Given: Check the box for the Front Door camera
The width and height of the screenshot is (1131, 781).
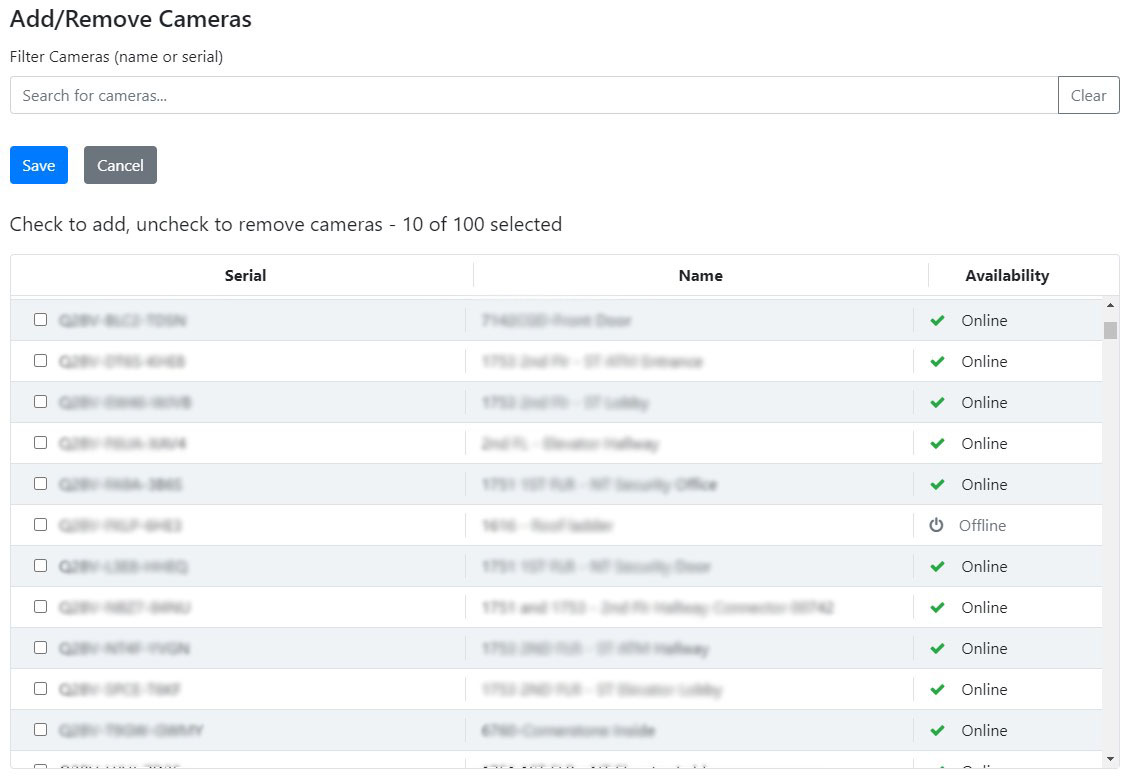Looking at the screenshot, I should coord(40,320).
